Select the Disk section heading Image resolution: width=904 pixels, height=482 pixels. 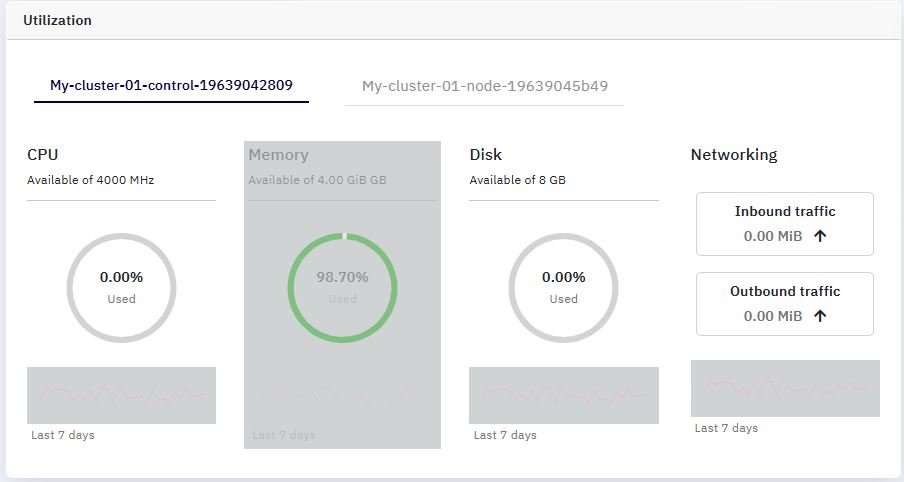[x=485, y=155]
